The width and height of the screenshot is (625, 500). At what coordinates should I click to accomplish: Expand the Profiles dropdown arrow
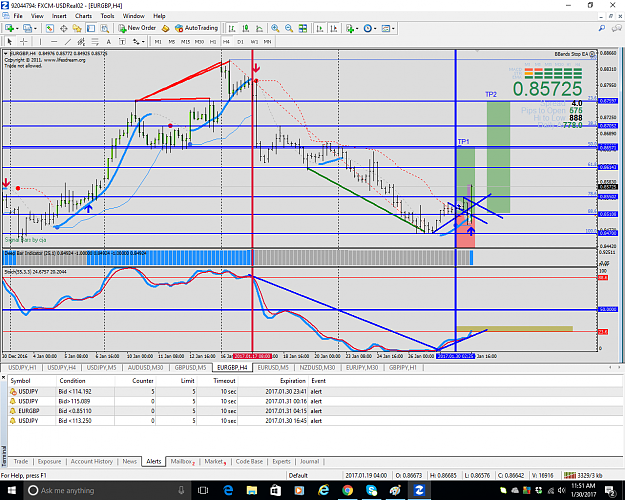coord(35,29)
